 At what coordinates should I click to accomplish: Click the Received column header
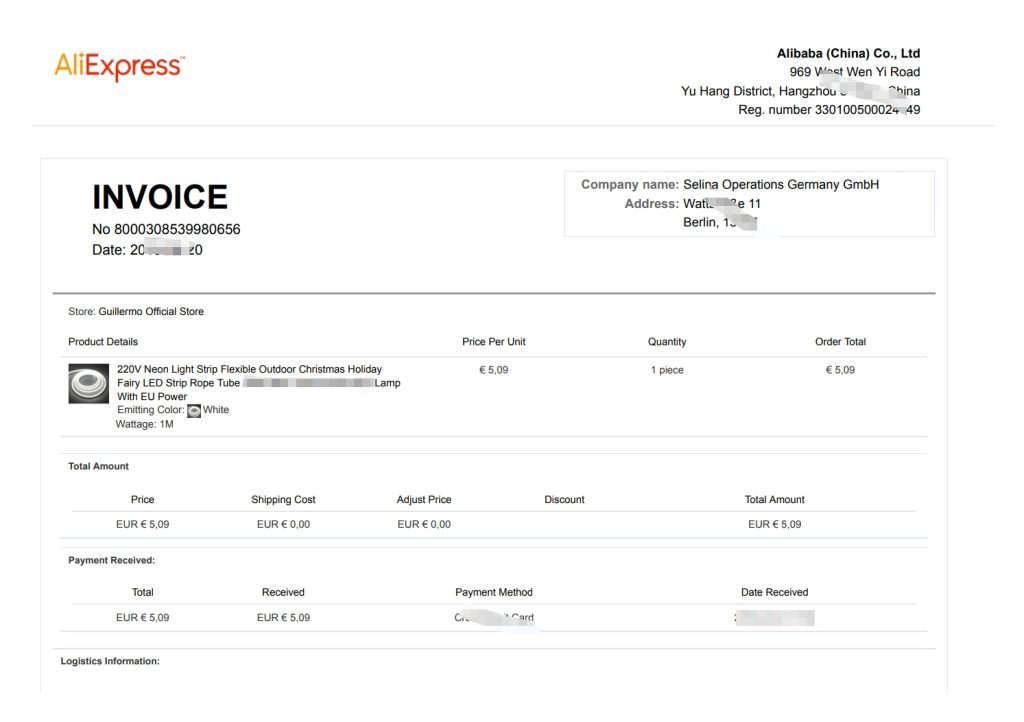coord(283,593)
